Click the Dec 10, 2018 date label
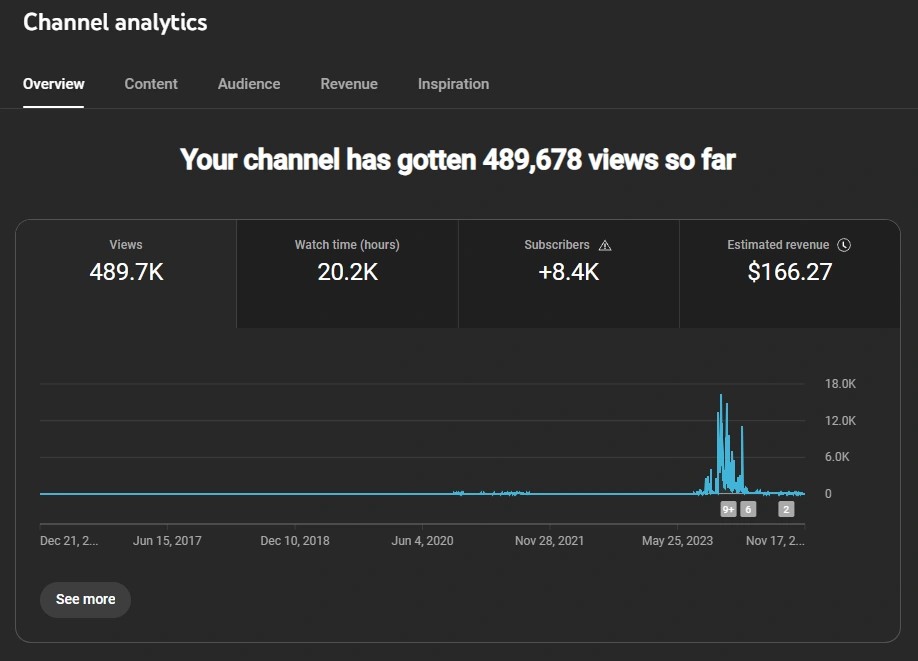The height and width of the screenshot is (661, 918). (294, 541)
